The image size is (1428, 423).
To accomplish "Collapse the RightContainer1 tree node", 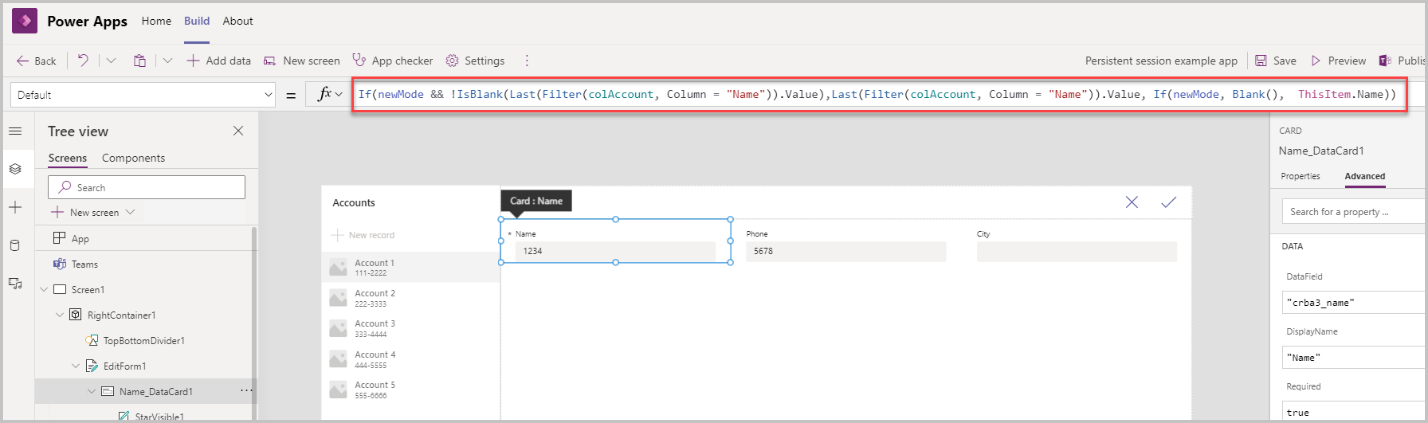I will 60,315.
